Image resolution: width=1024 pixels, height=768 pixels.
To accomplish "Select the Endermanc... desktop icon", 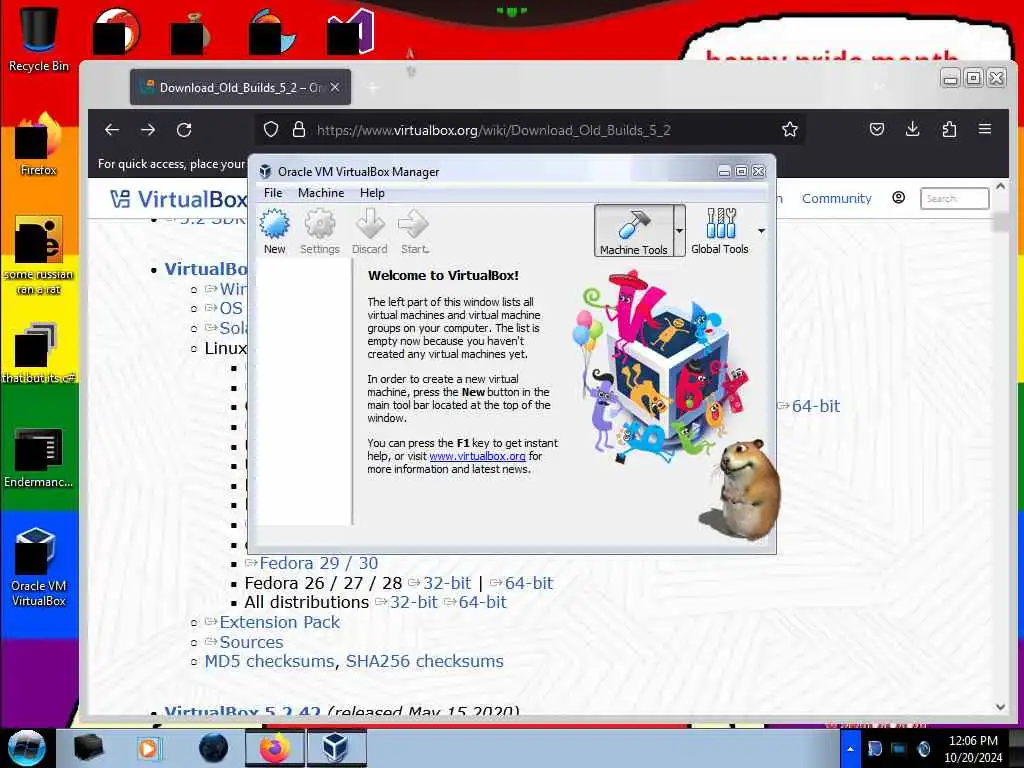I will [39, 458].
